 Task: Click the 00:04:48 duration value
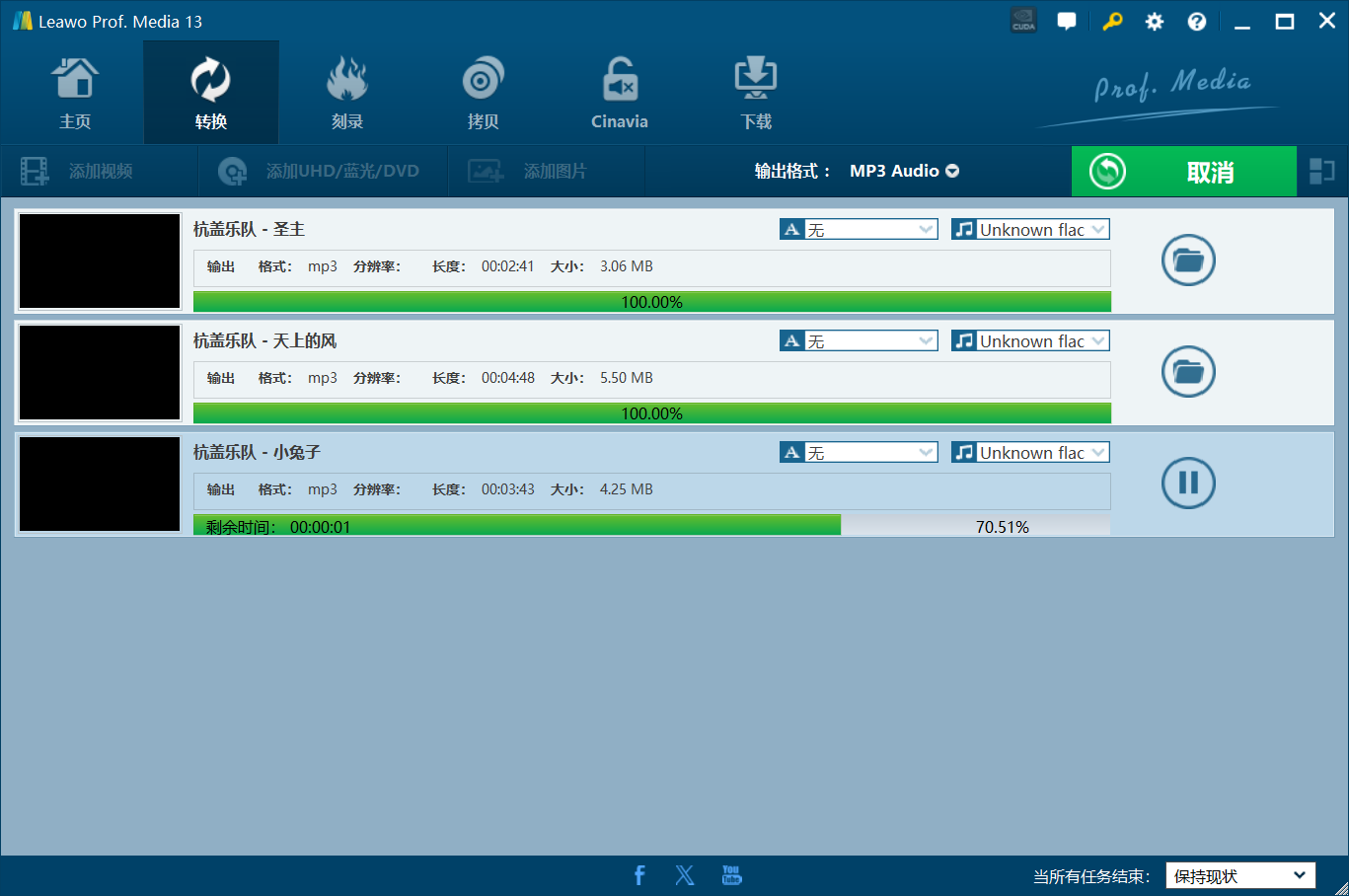508,378
